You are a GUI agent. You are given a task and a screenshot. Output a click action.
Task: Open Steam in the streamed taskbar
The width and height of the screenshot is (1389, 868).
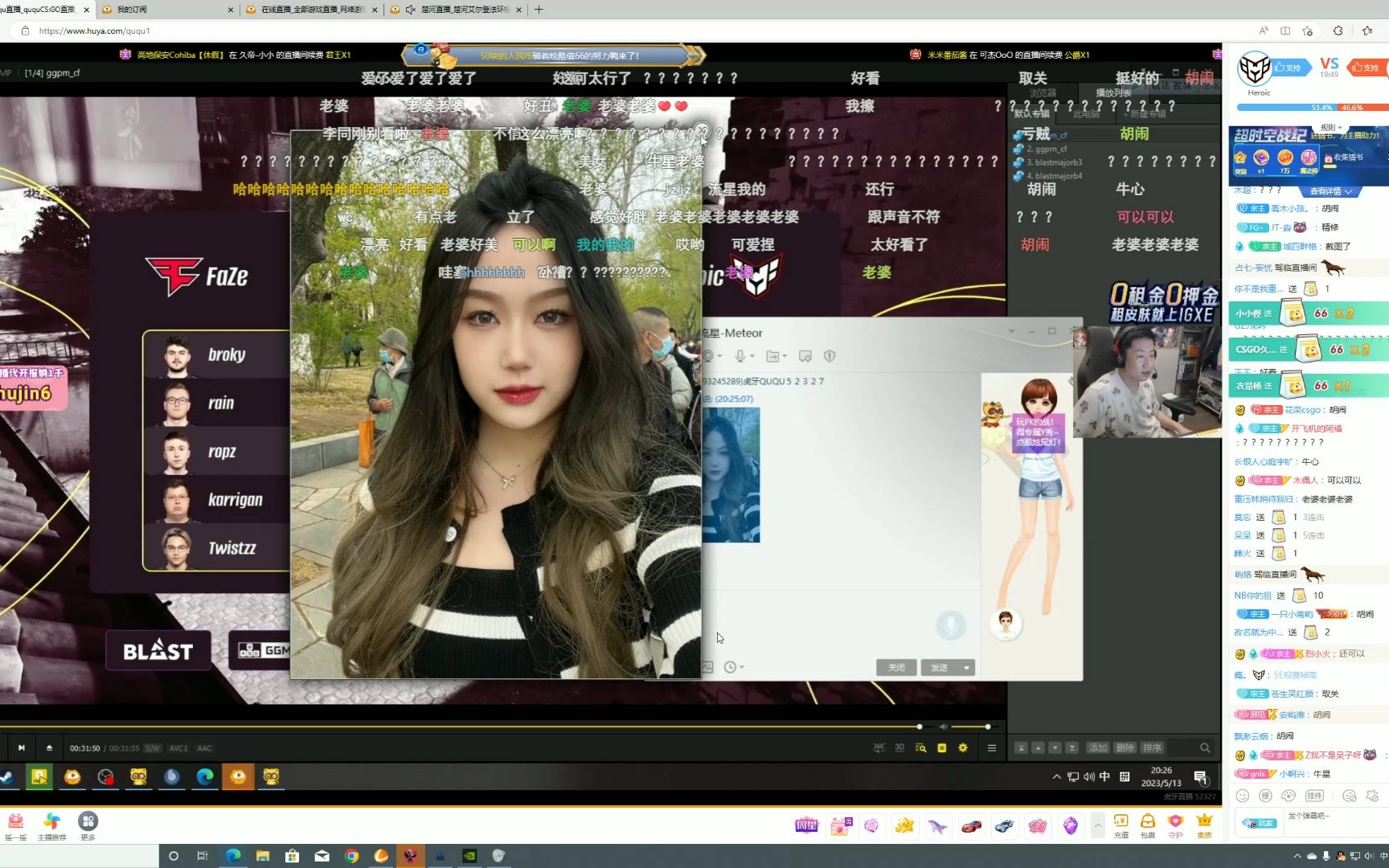point(6,776)
